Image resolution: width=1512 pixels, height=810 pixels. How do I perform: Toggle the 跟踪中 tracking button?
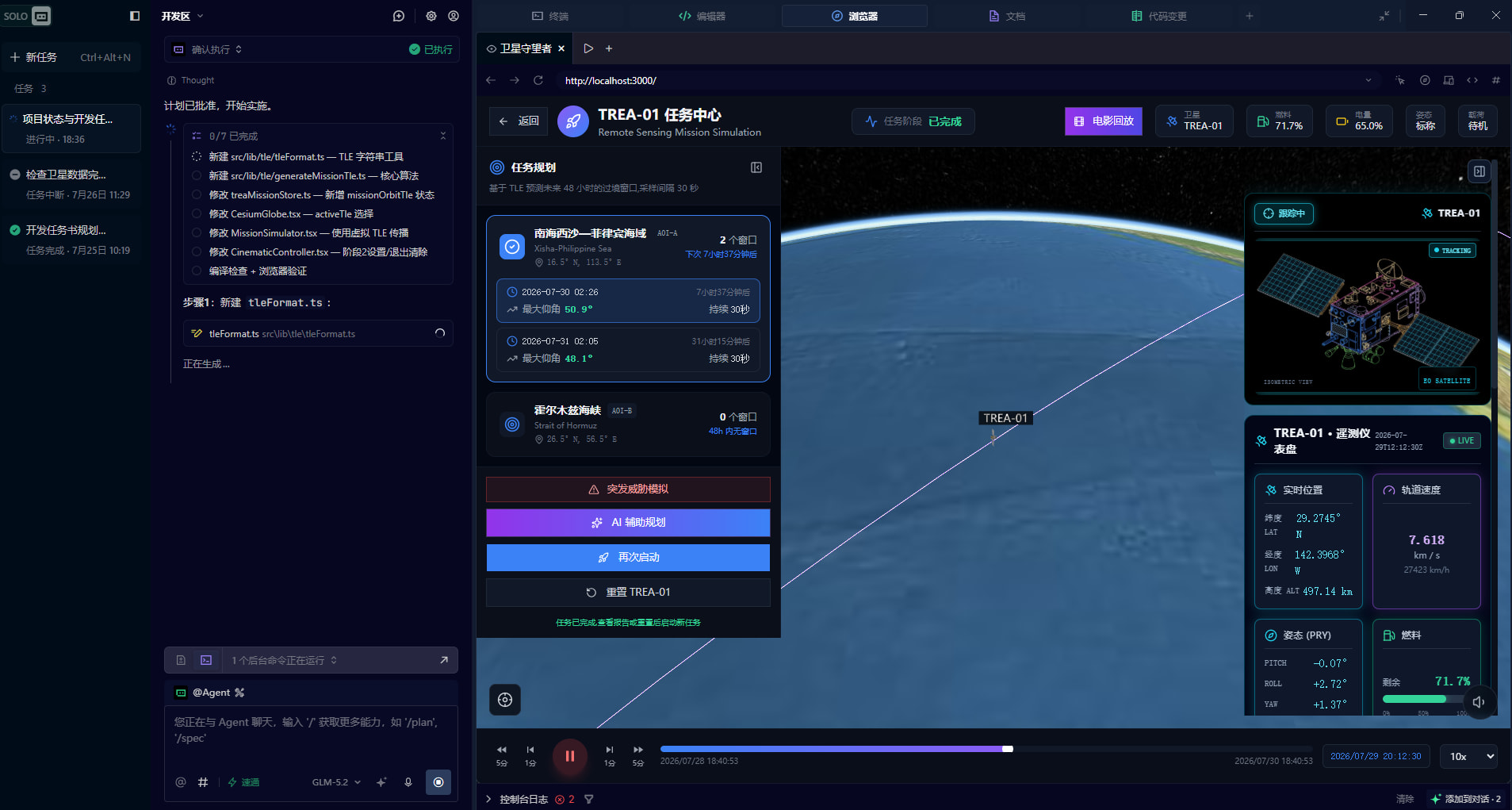click(x=1284, y=213)
